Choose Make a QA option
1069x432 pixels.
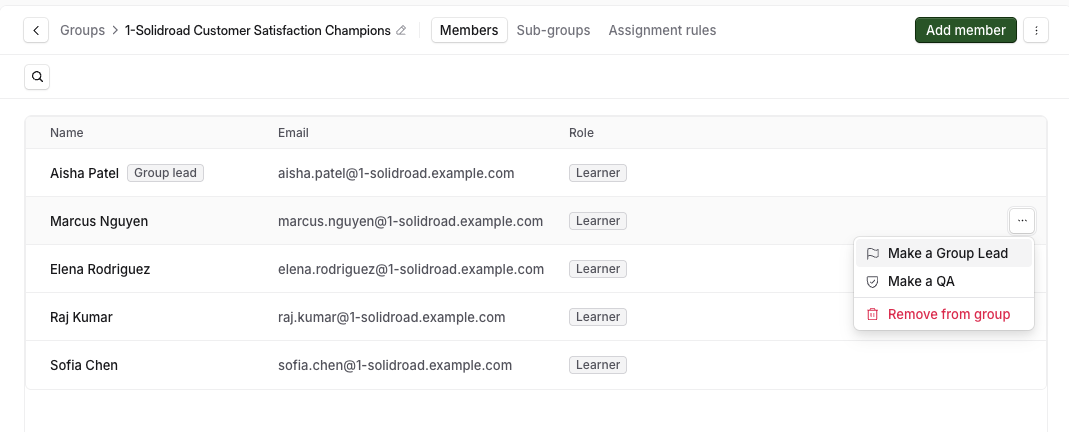click(944, 281)
